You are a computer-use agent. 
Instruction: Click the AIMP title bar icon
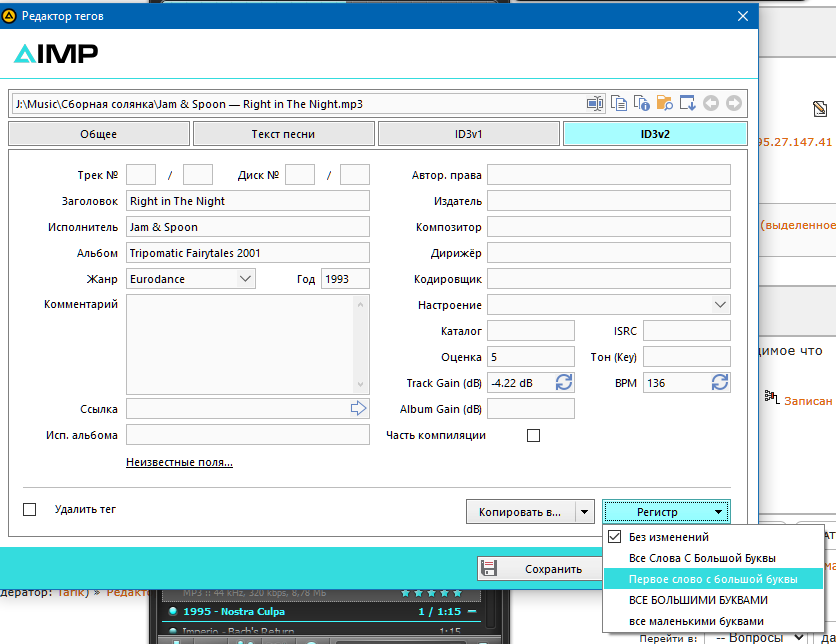tap(9, 16)
